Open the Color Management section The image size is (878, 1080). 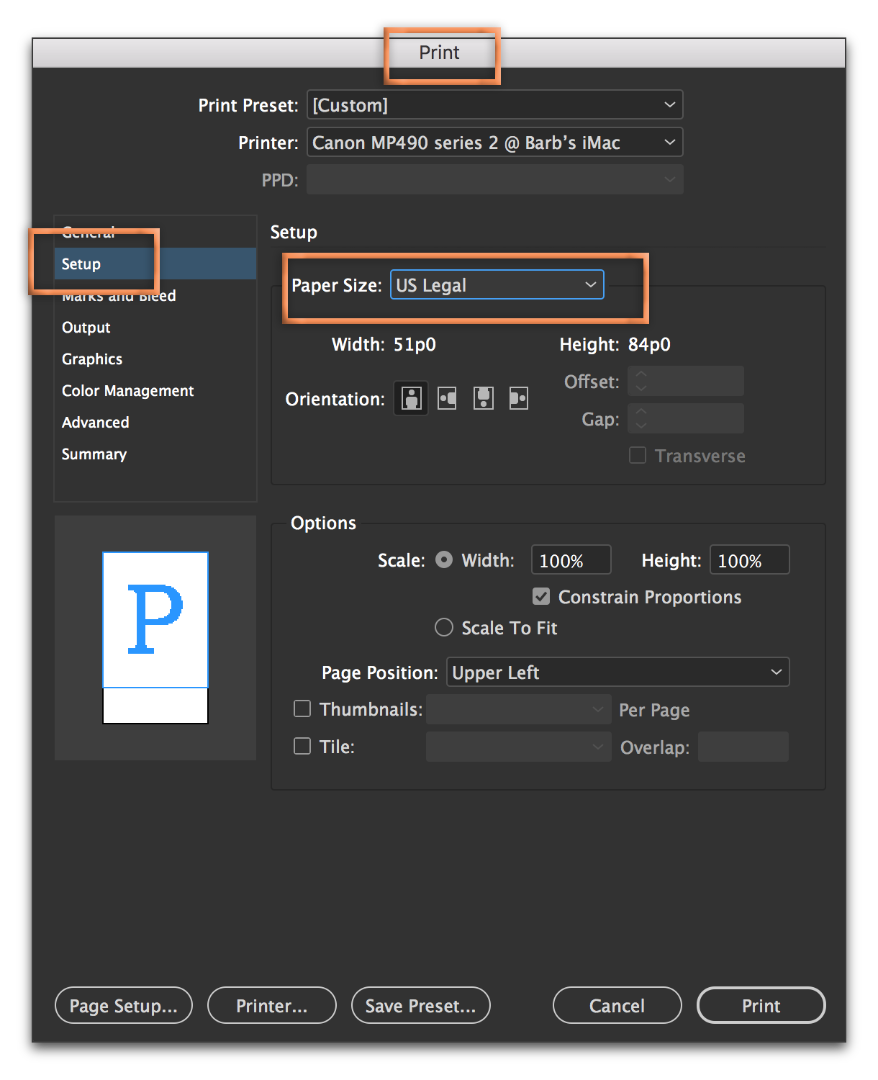[128, 391]
